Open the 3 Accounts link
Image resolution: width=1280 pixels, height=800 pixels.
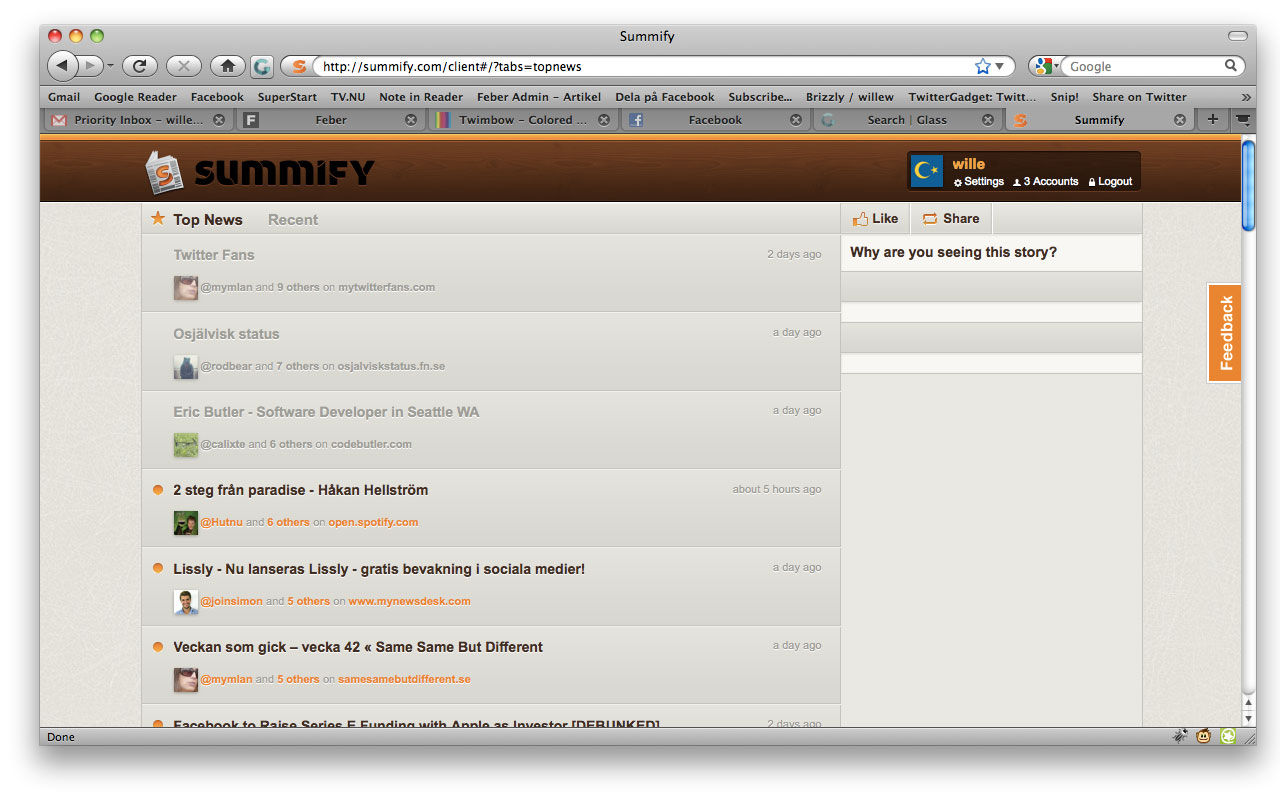pos(1046,182)
